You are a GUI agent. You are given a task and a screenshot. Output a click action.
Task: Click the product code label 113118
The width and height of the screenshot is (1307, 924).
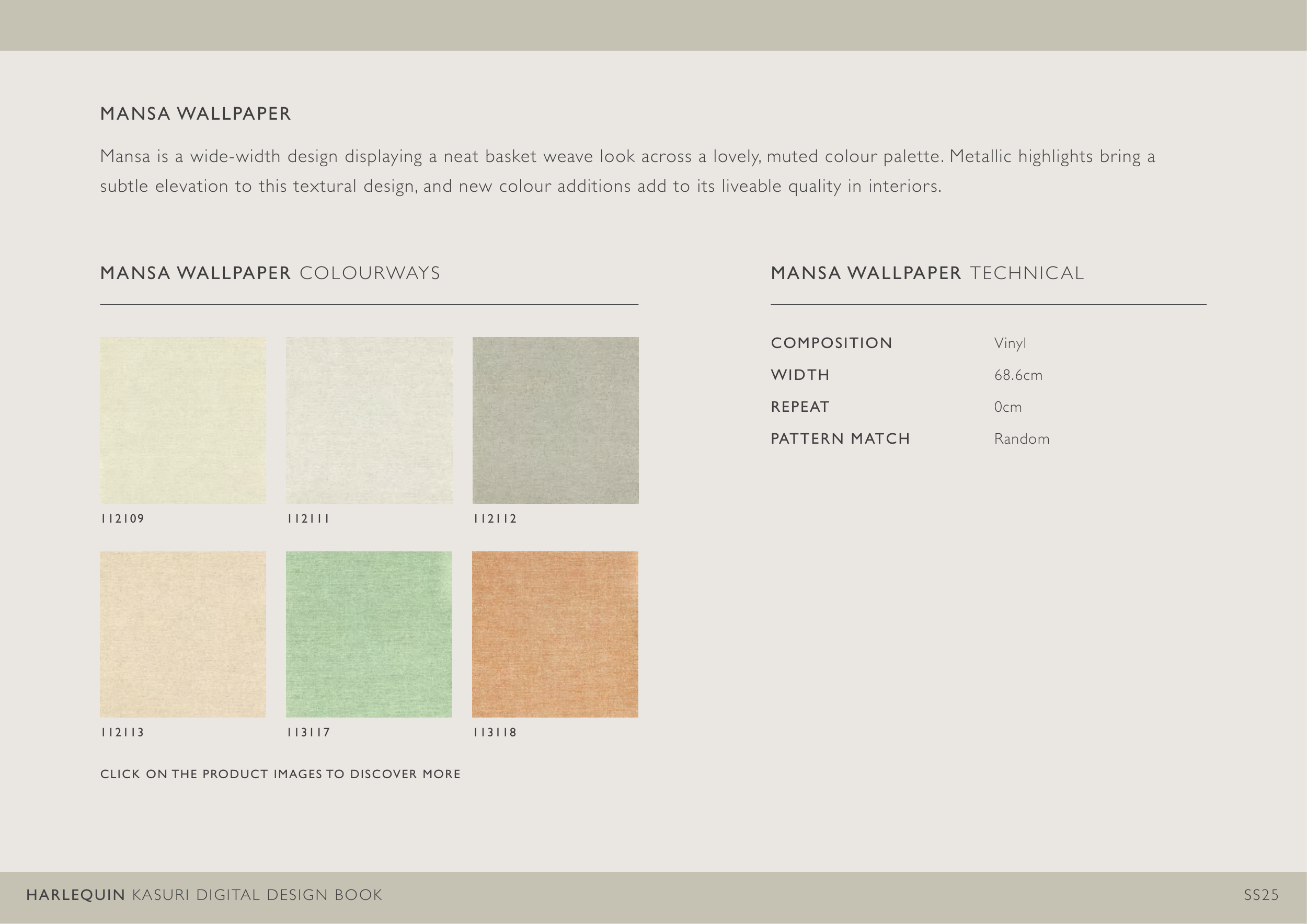coord(495,732)
